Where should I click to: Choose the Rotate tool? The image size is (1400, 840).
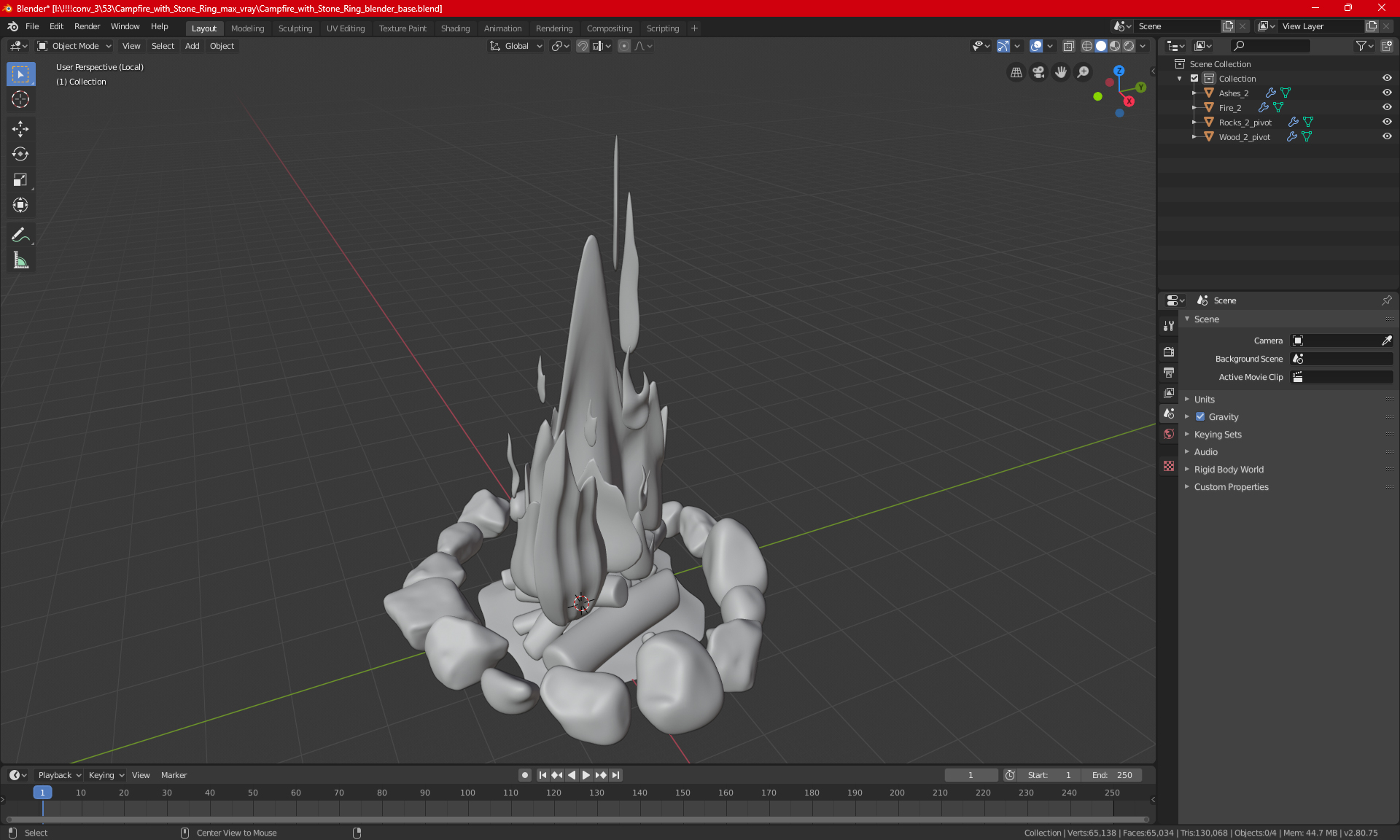[x=20, y=155]
